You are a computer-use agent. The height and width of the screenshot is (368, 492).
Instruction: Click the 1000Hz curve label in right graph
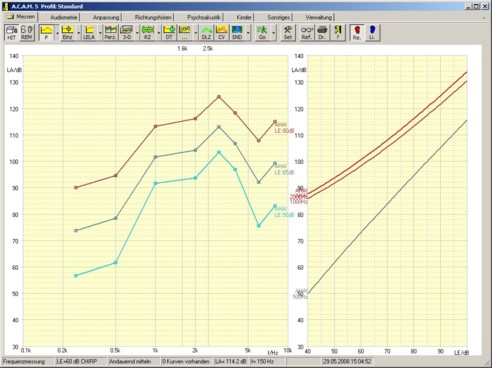299,202
